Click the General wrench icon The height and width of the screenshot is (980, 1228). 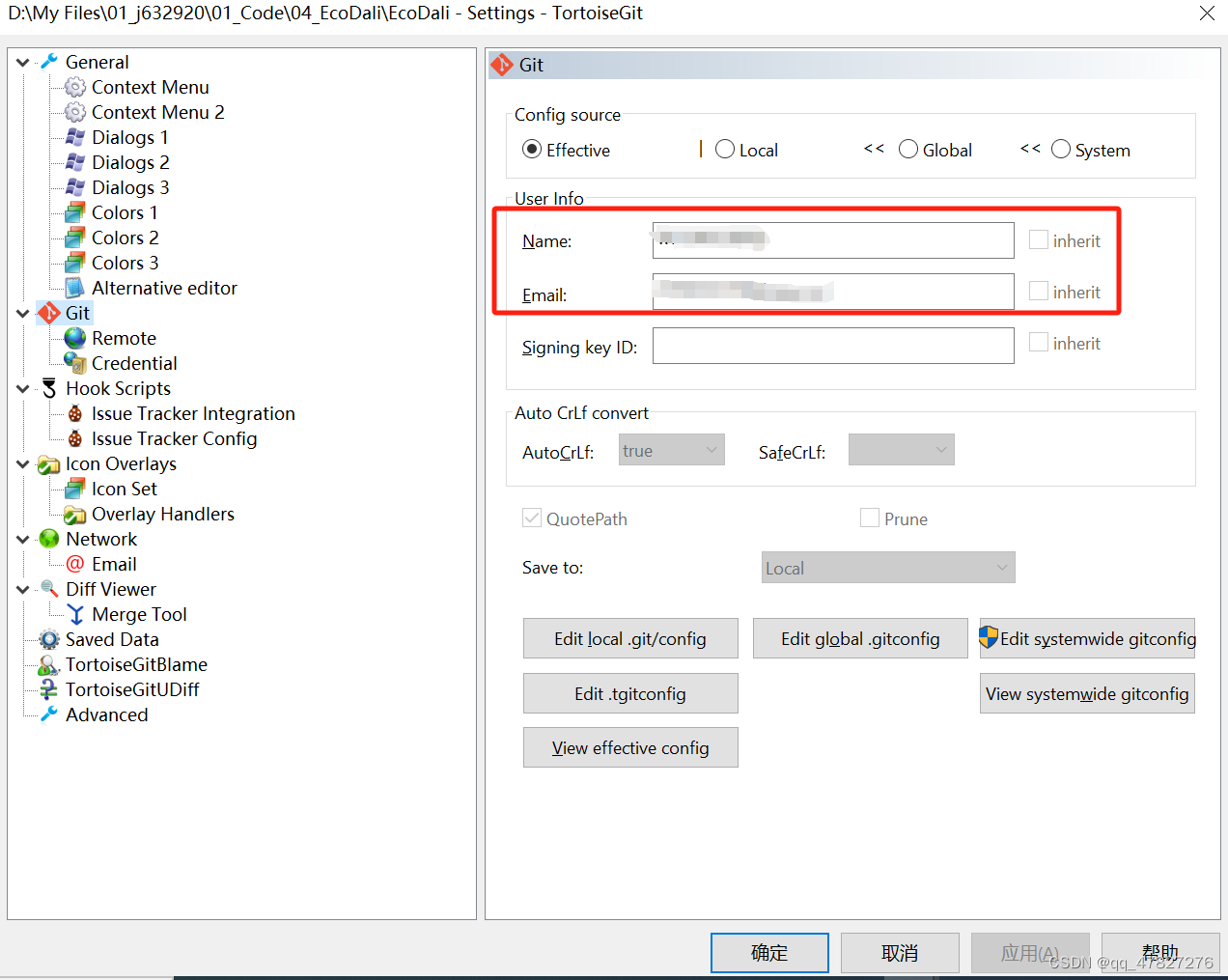(49, 62)
